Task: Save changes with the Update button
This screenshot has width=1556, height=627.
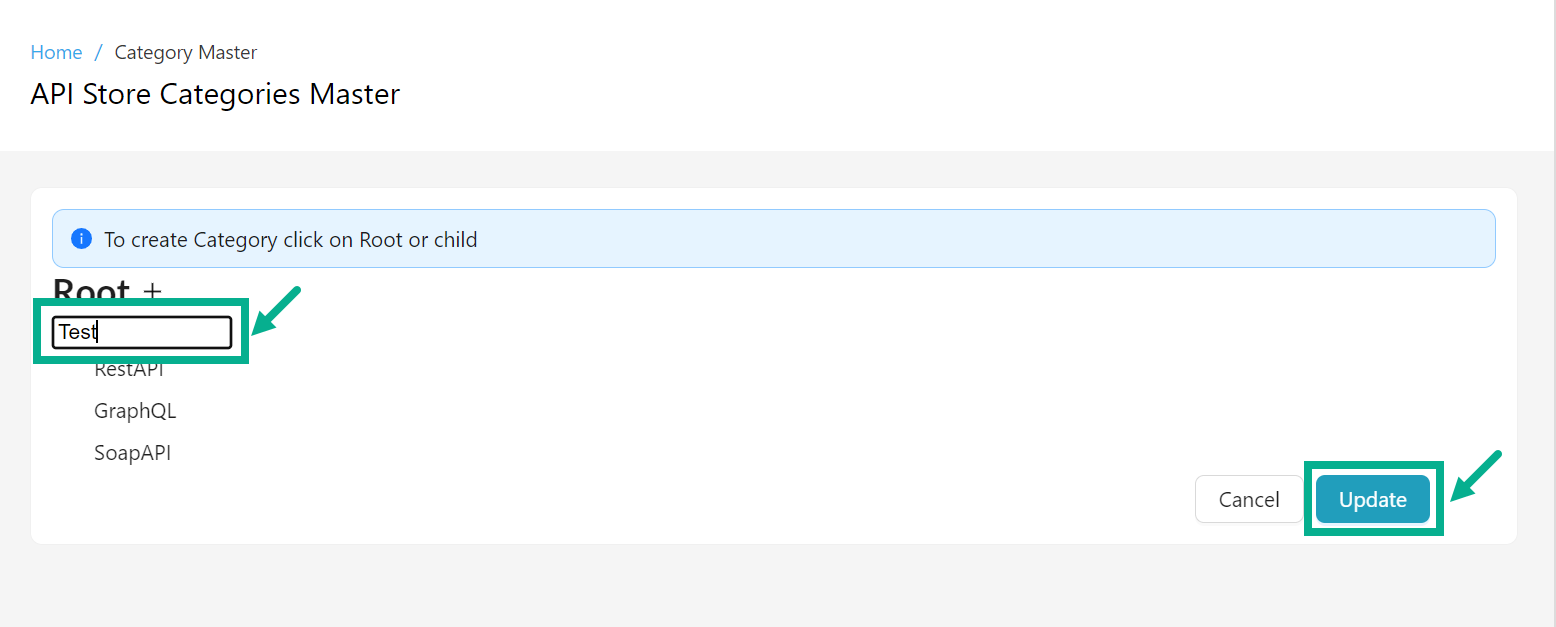Action: click(1372, 499)
